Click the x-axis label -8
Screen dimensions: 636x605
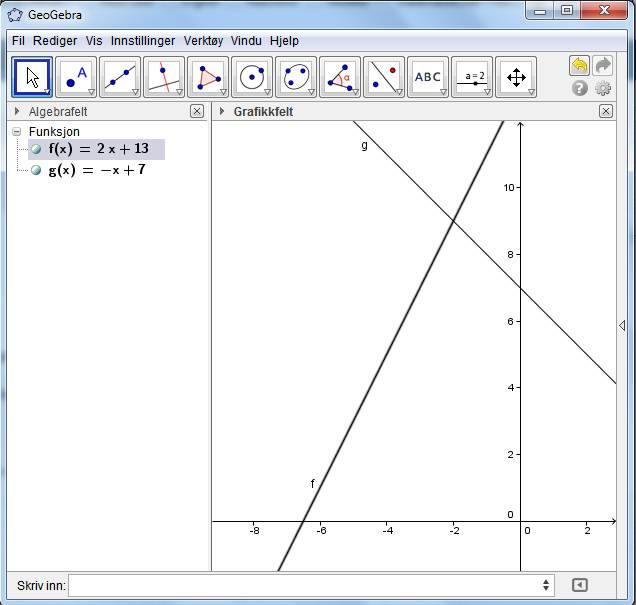[x=254, y=530]
